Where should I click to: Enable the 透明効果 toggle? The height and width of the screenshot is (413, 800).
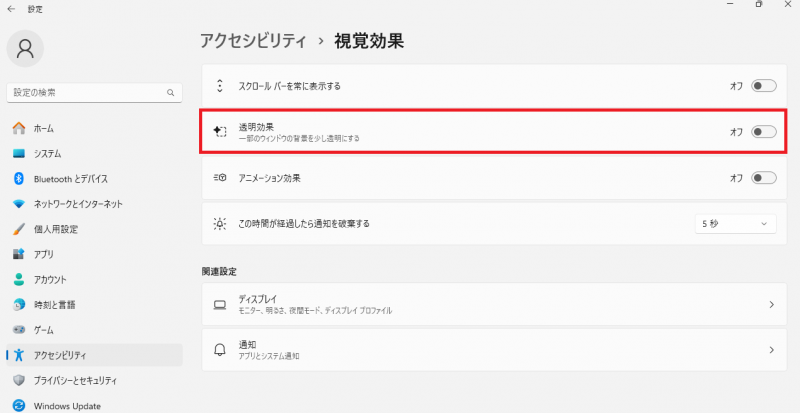[x=763, y=132]
